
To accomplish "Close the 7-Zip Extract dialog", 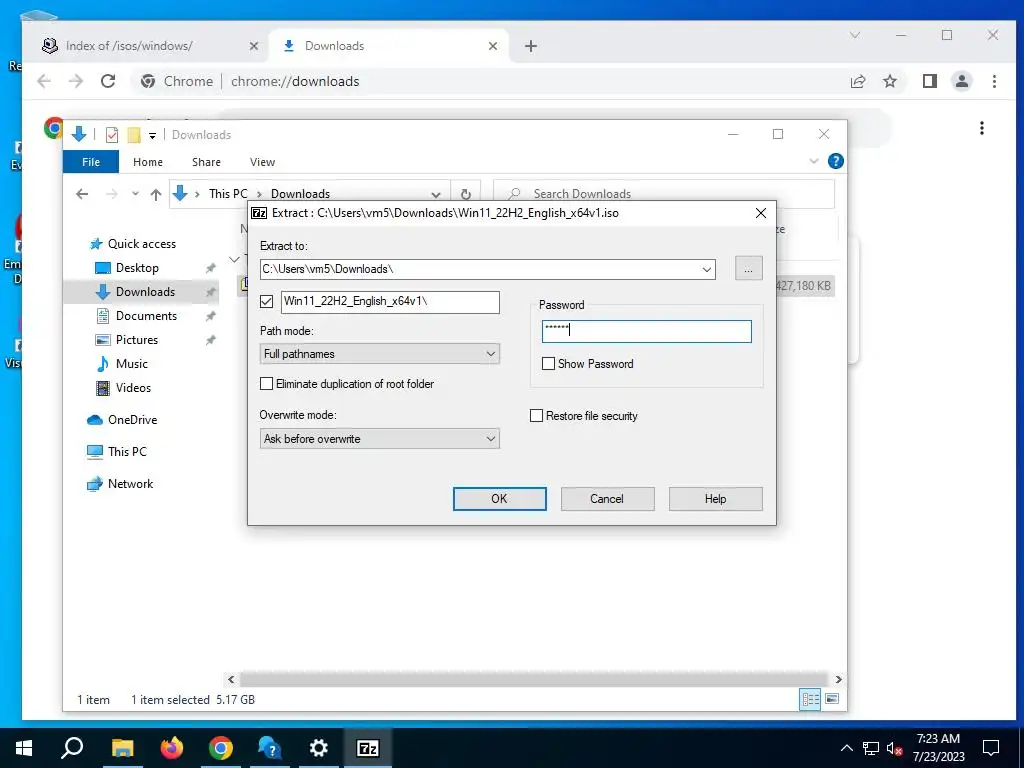I will coord(761,213).
